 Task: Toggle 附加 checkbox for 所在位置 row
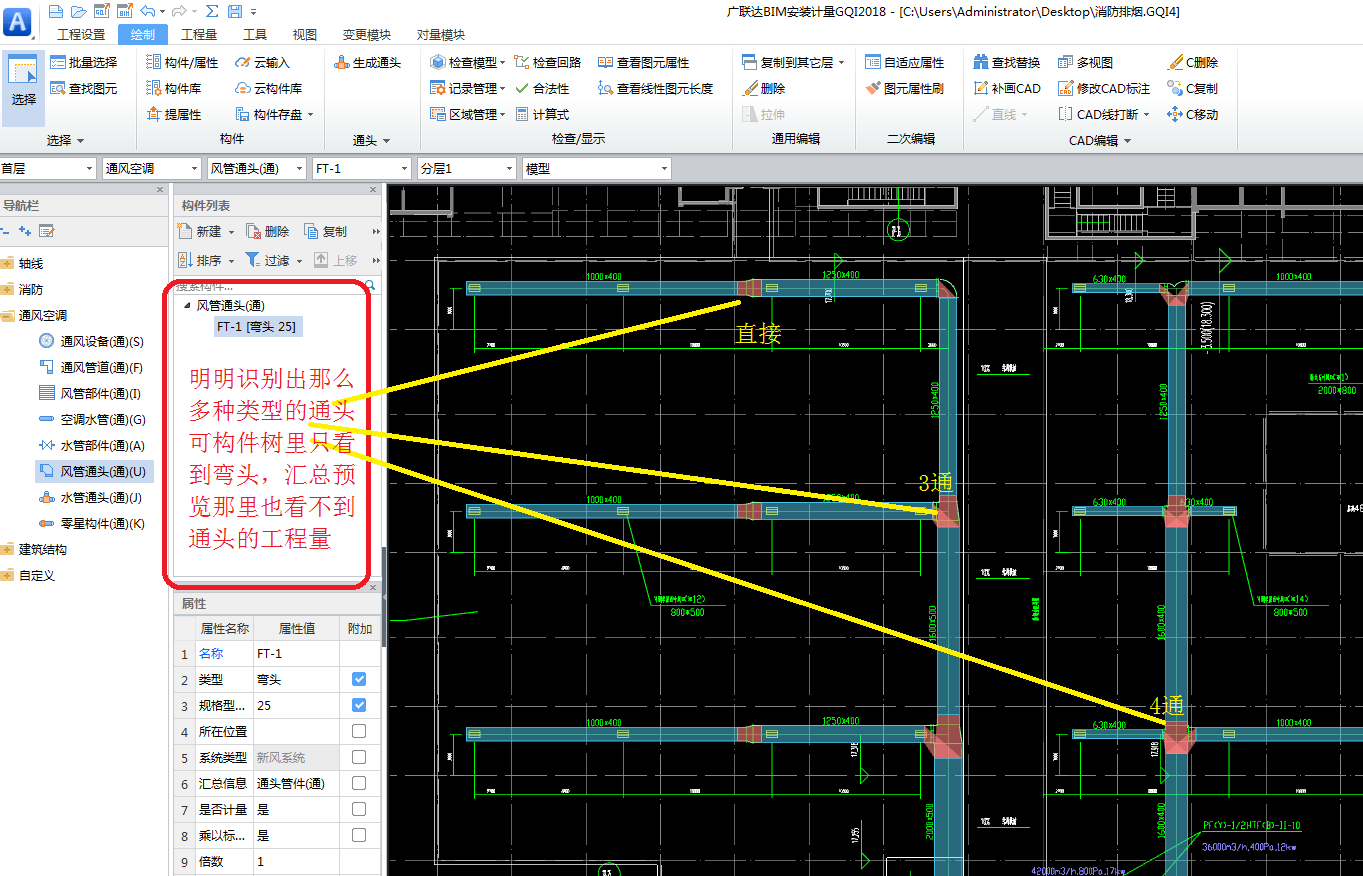(x=359, y=731)
